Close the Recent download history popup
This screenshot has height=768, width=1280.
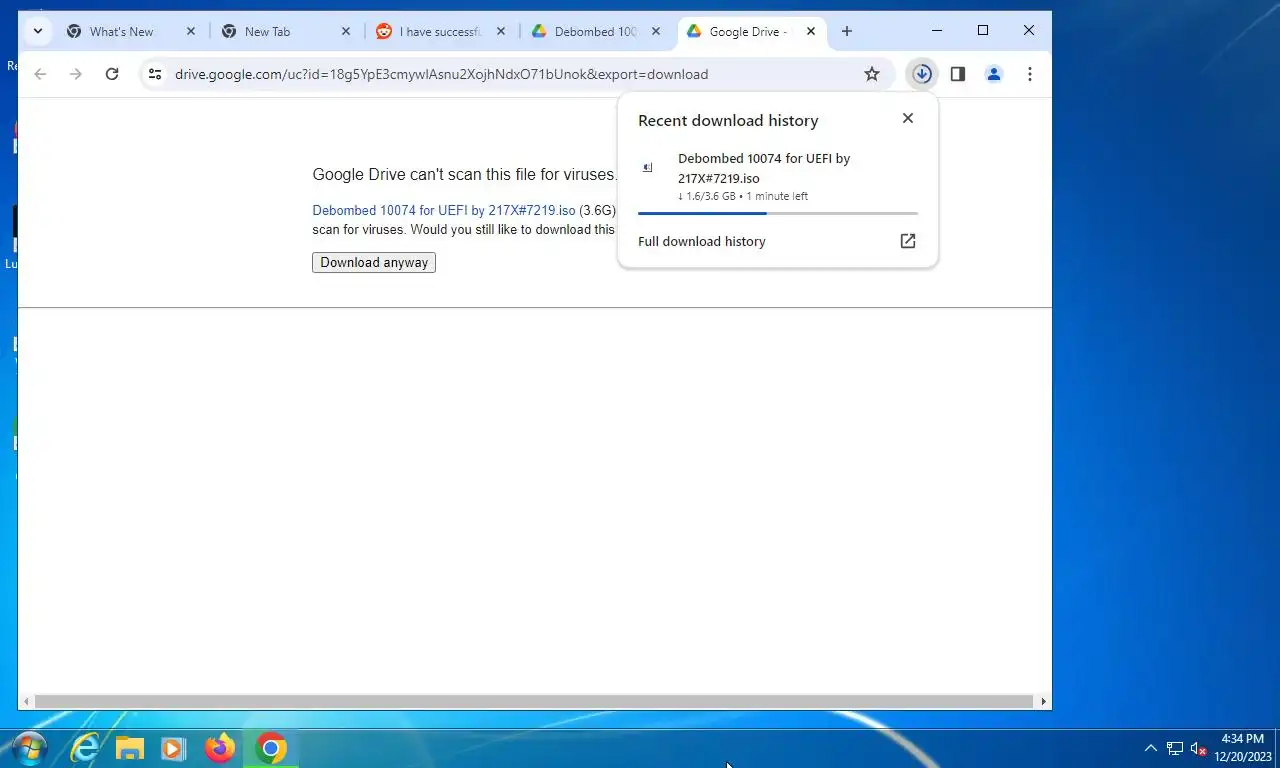click(x=908, y=118)
